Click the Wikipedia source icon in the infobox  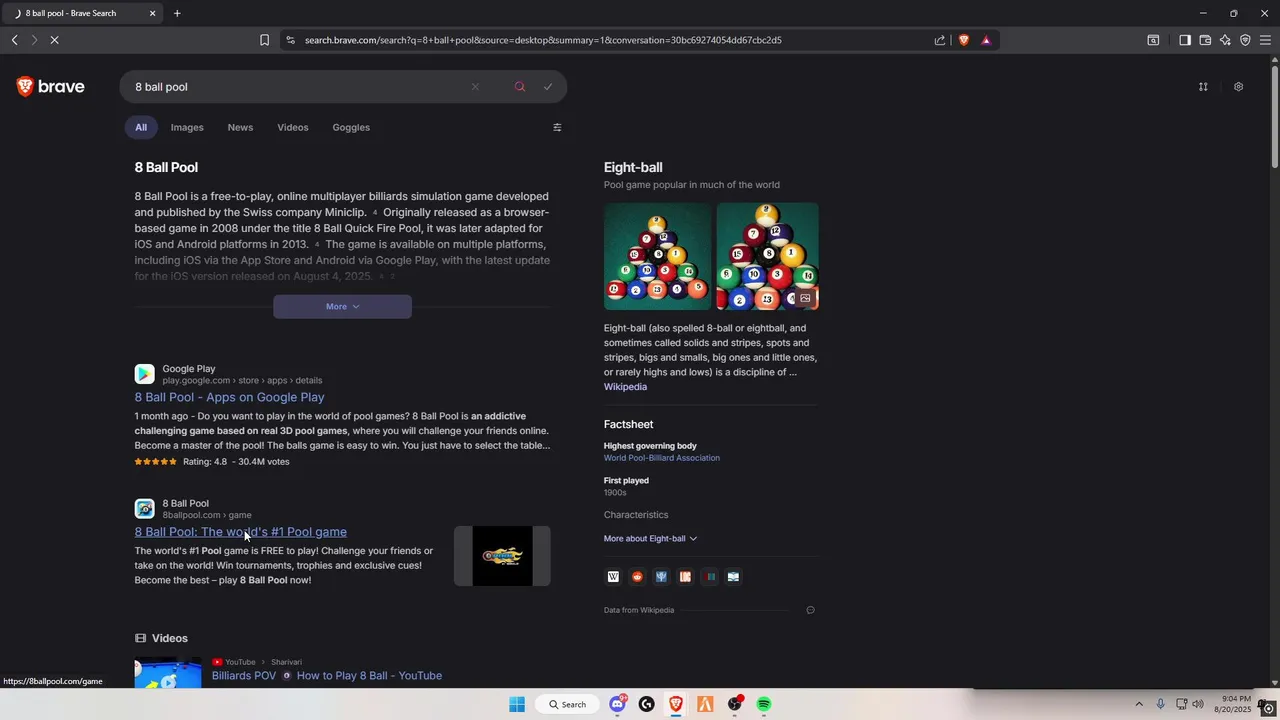point(613,576)
